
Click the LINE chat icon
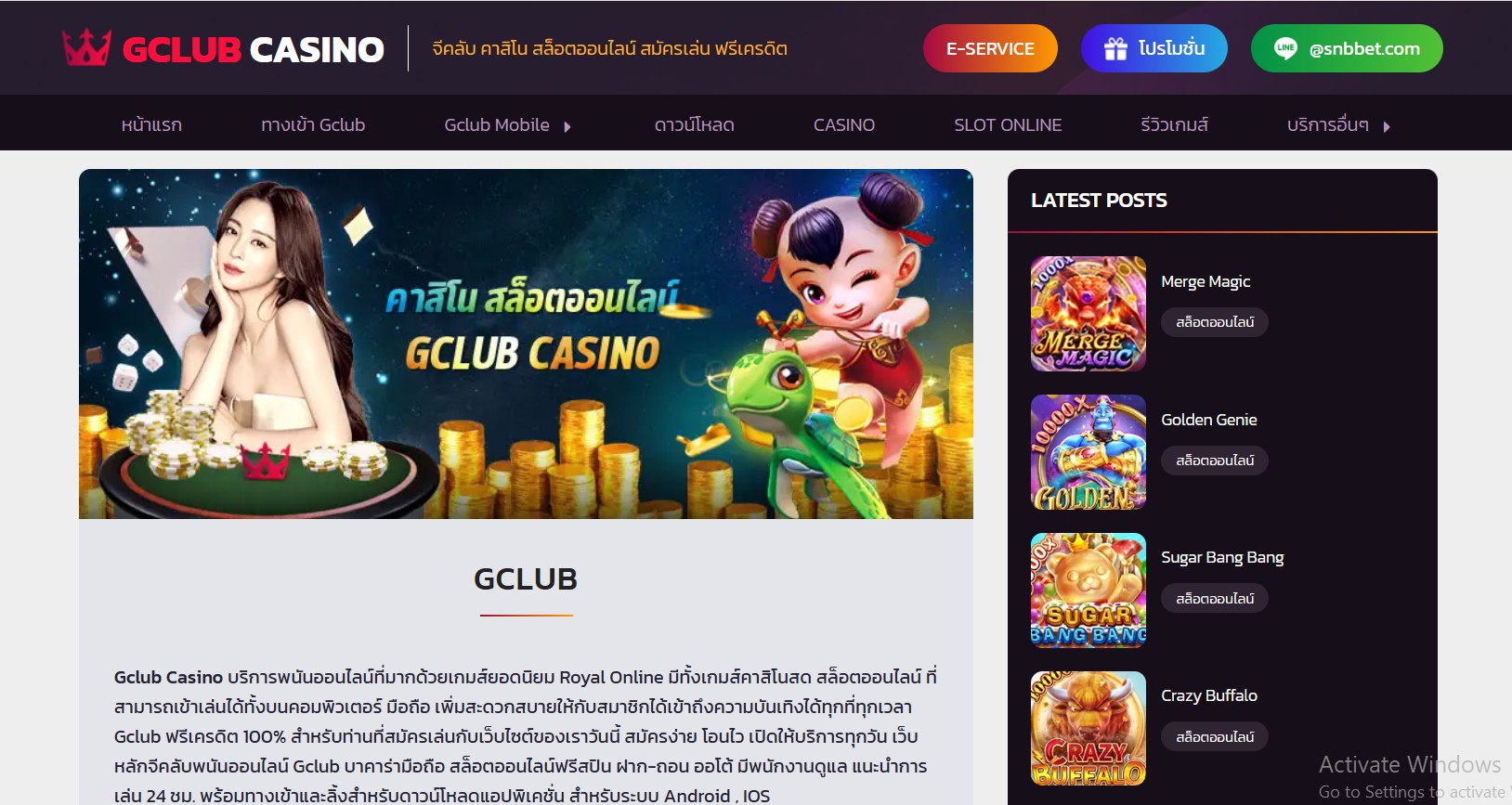point(1285,48)
